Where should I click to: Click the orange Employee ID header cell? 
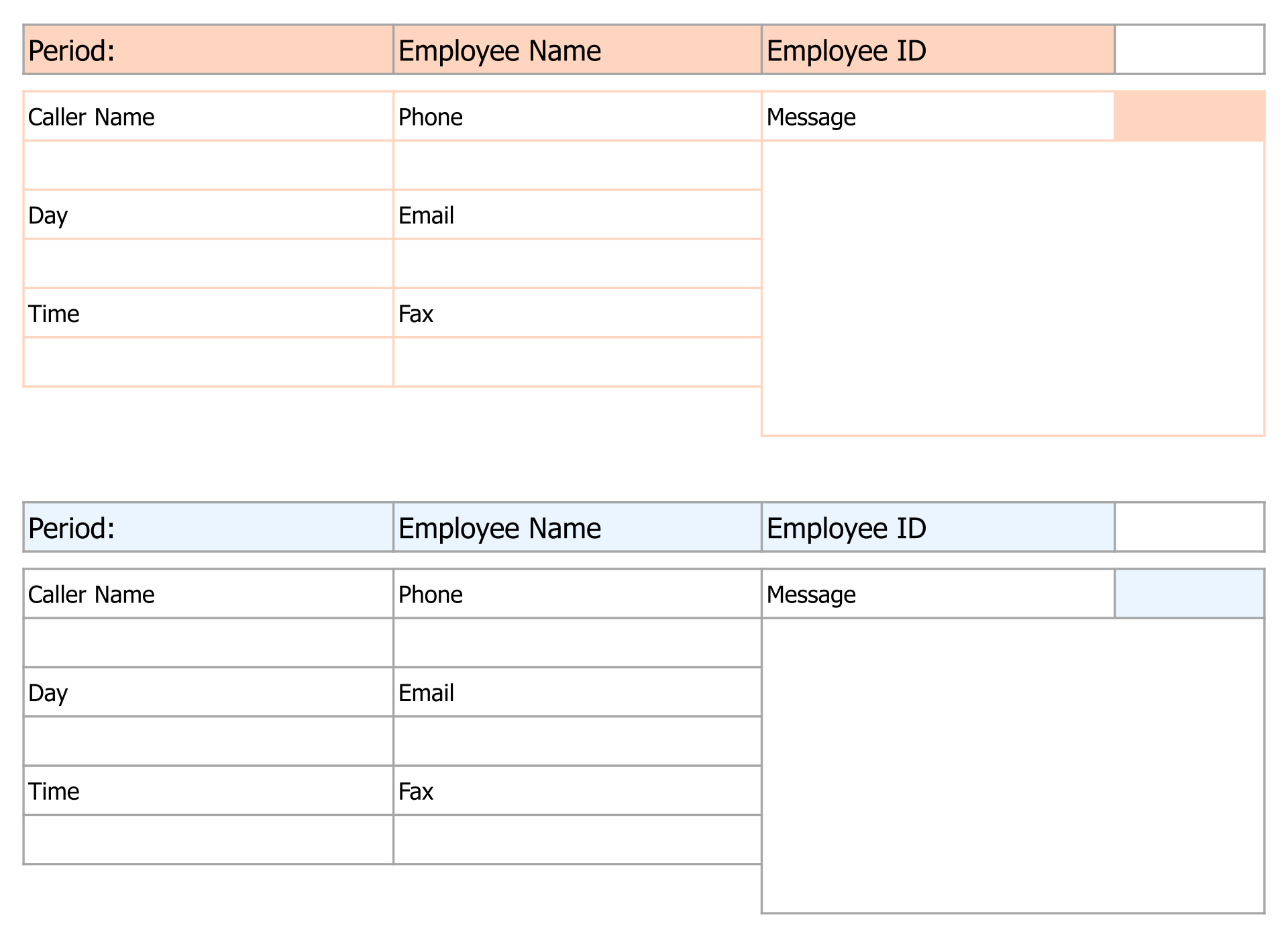[x=938, y=50]
